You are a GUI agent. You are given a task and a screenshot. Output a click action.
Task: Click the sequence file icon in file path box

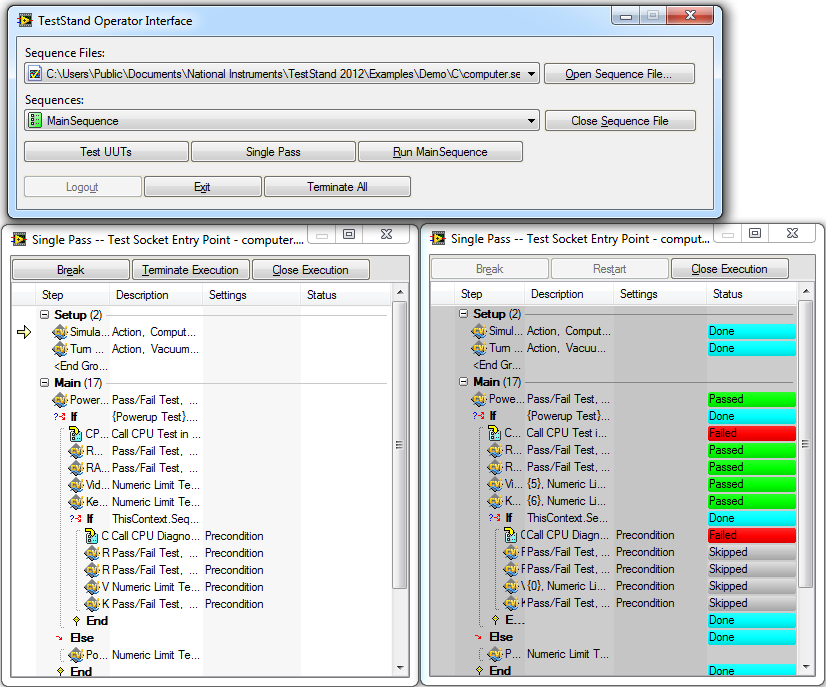[x=35, y=74]
